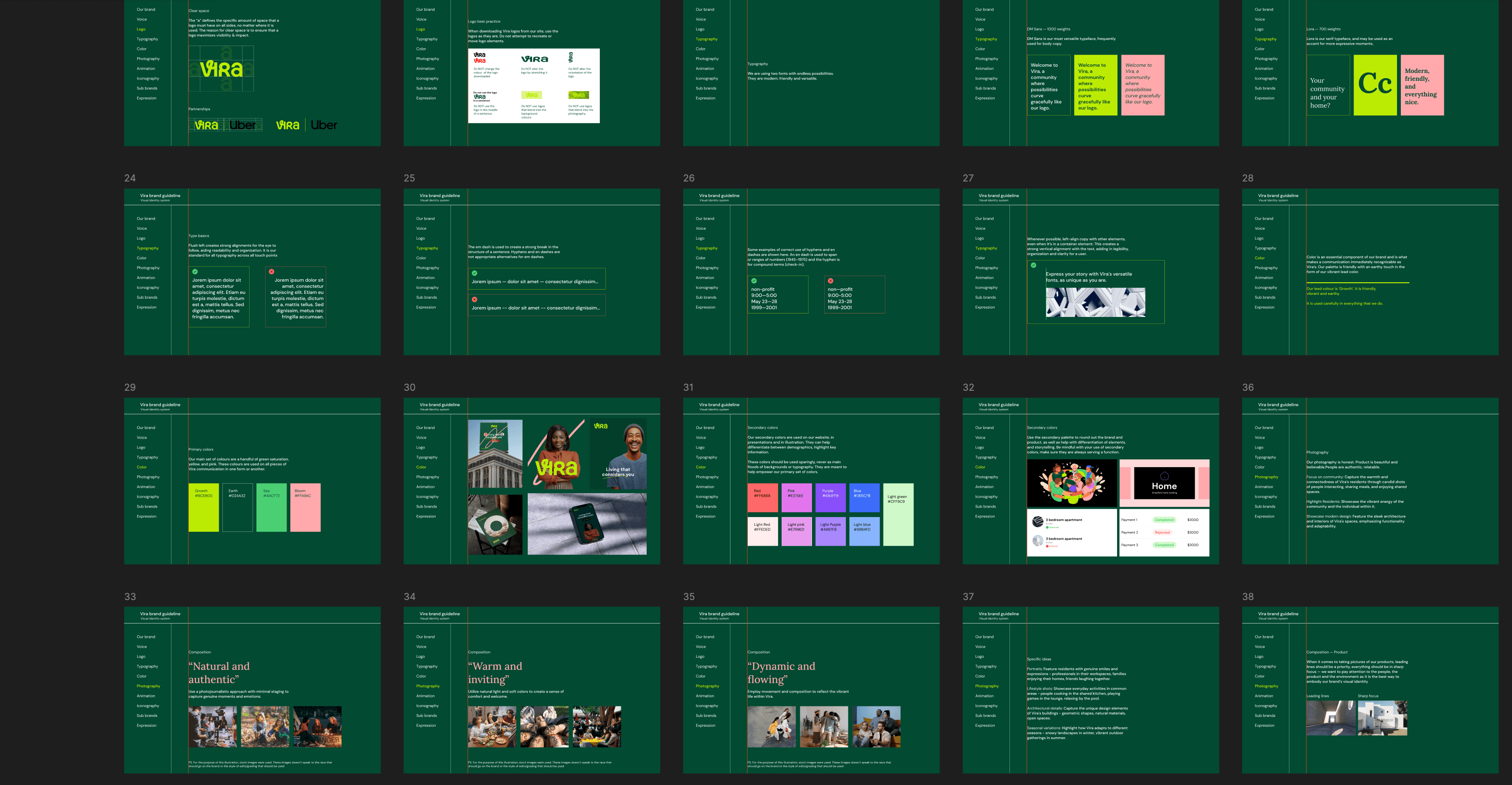Select Light Purple swatch in frame 31

tap(831, 531)
